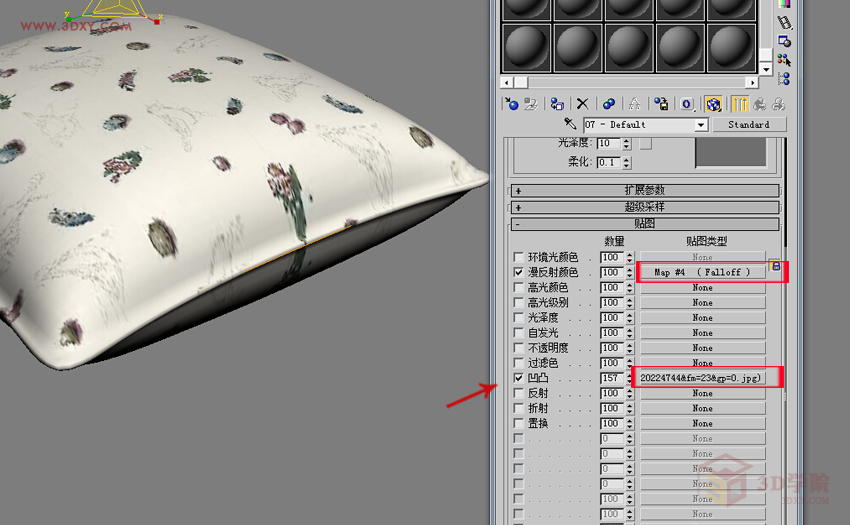850x525 pixels.
Task: Click the Select by Material icon
Action: [784, 60]
